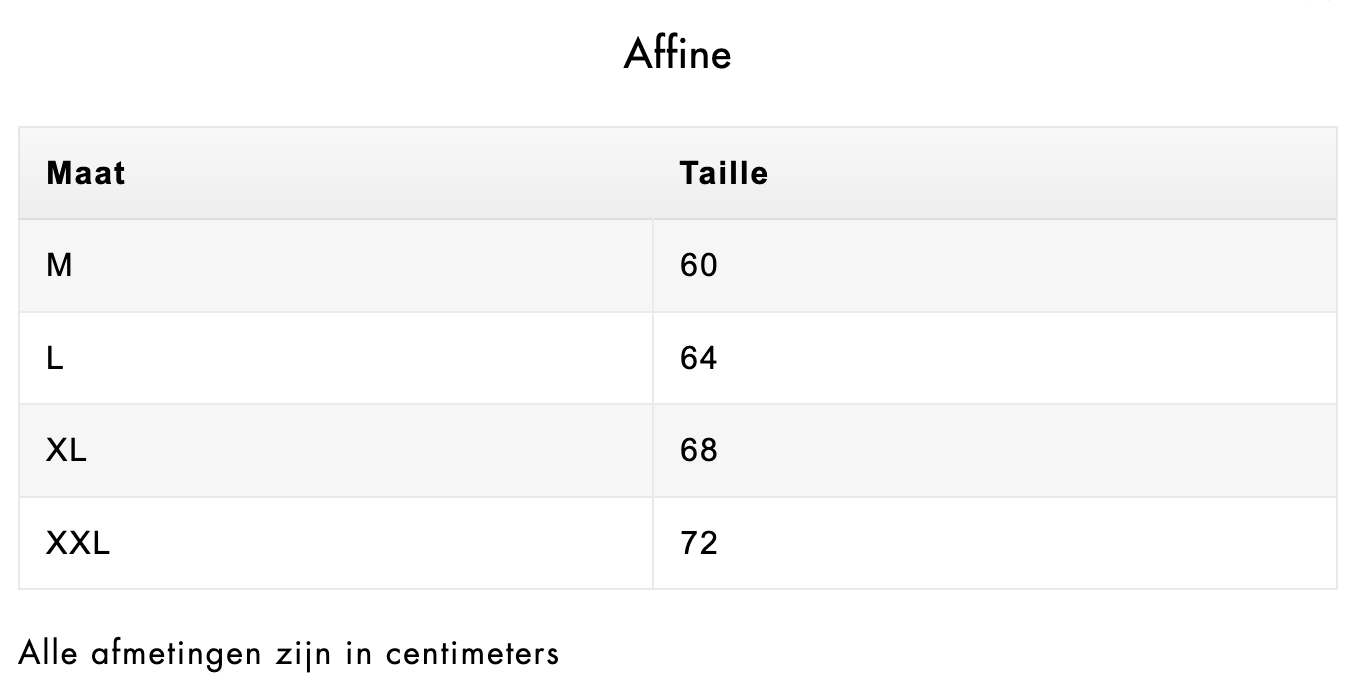Click the column divider between M and 60

pos(653,266)
